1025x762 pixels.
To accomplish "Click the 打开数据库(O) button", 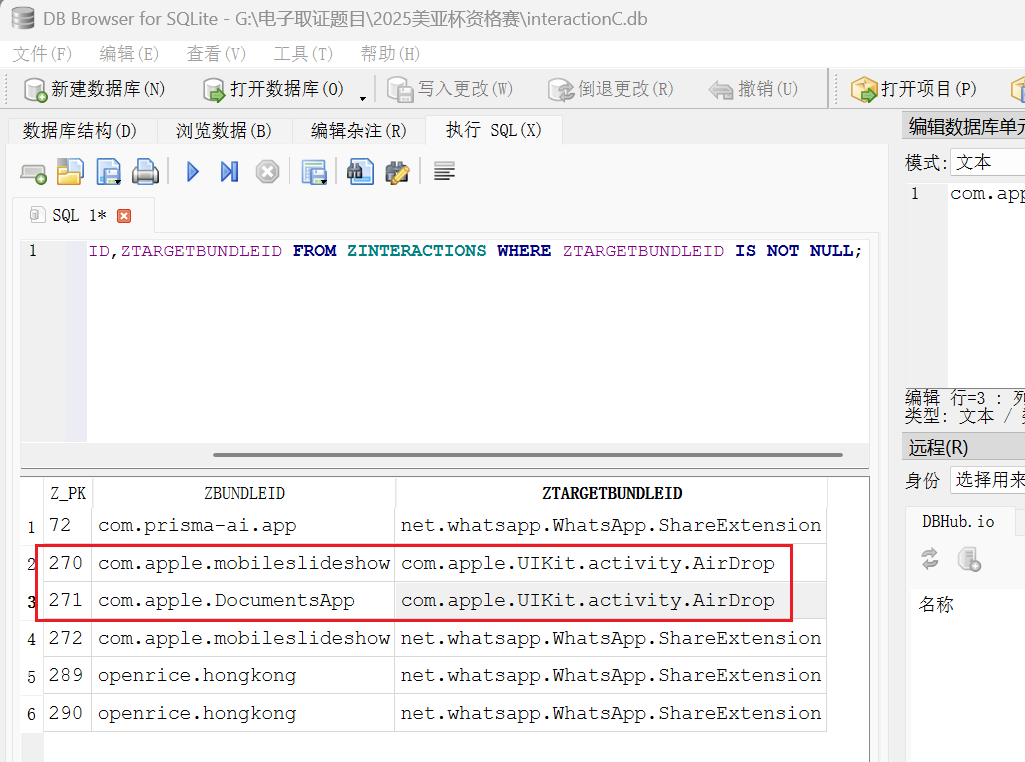I will pos(275,89).
